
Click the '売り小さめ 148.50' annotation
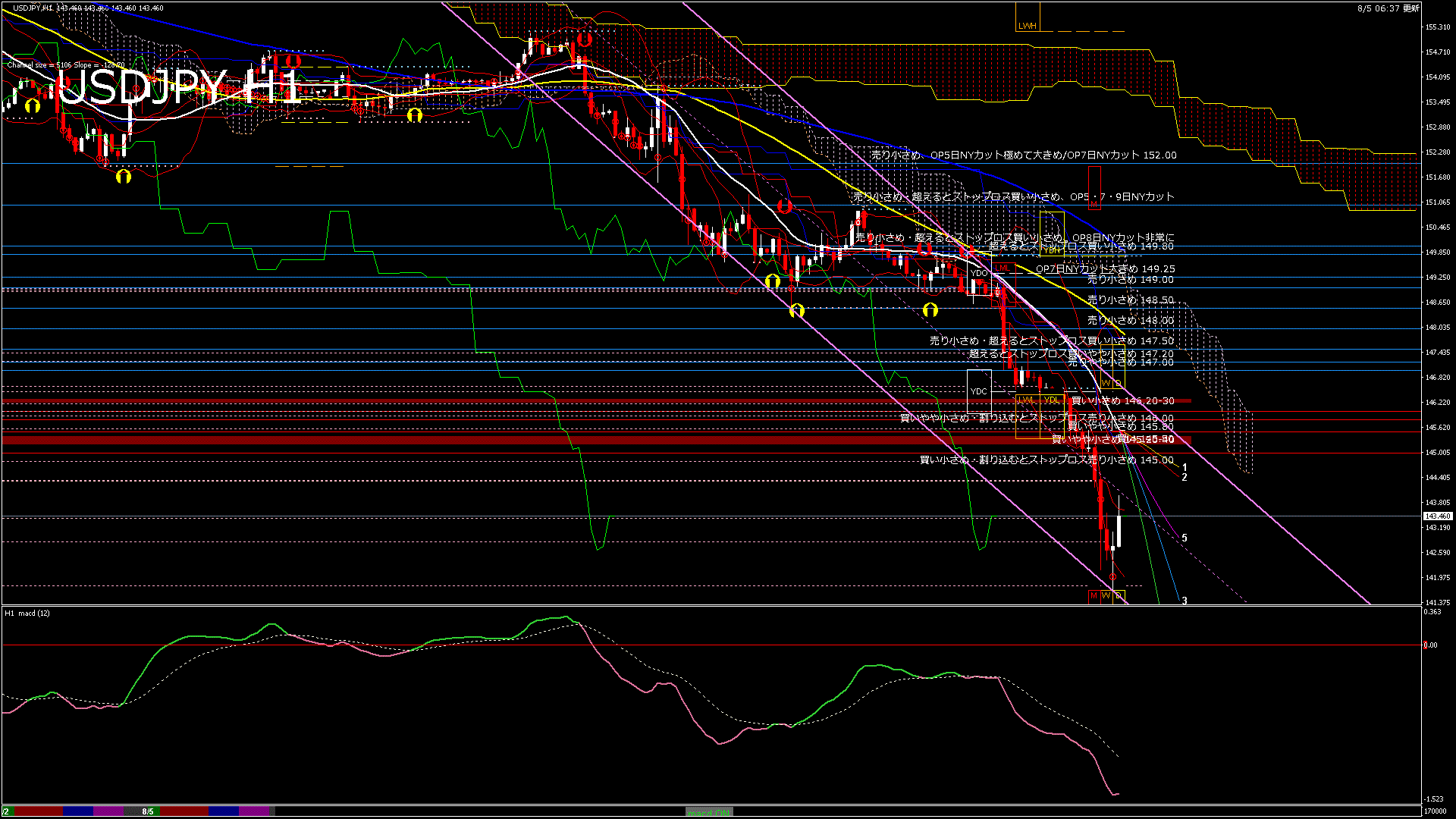click(x=1131, y=300)
